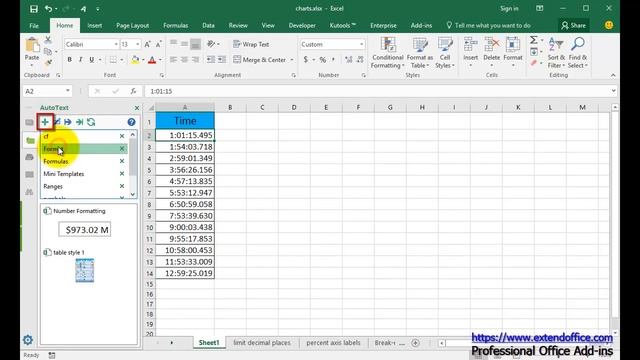Apply the Percent Style format
The width and height of the screenshot is (640, 360).
322,60
